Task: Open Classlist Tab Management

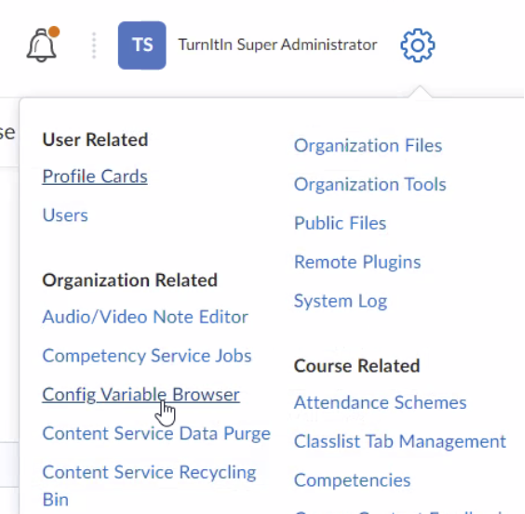Action: 400,441
